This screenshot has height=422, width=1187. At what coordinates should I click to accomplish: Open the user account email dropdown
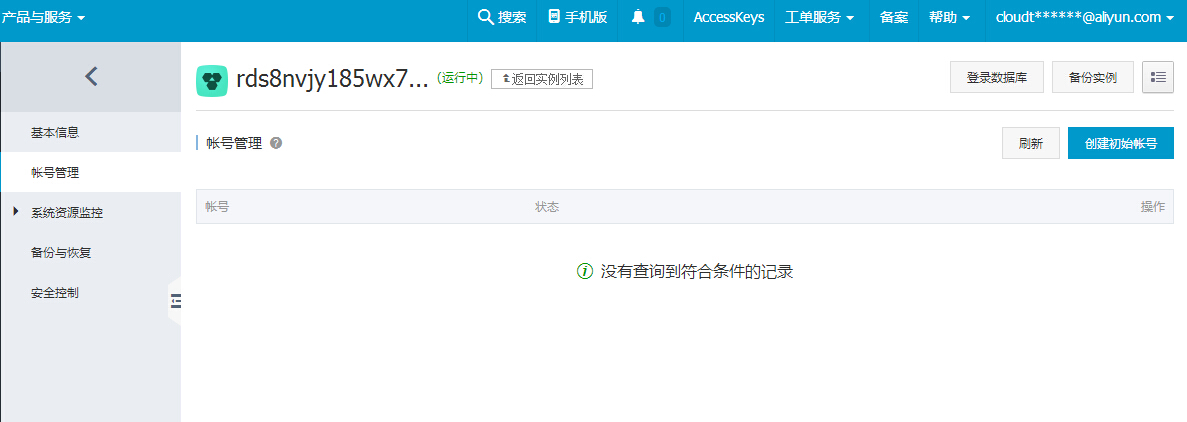pyautogui.click(x=1084, y=17)
